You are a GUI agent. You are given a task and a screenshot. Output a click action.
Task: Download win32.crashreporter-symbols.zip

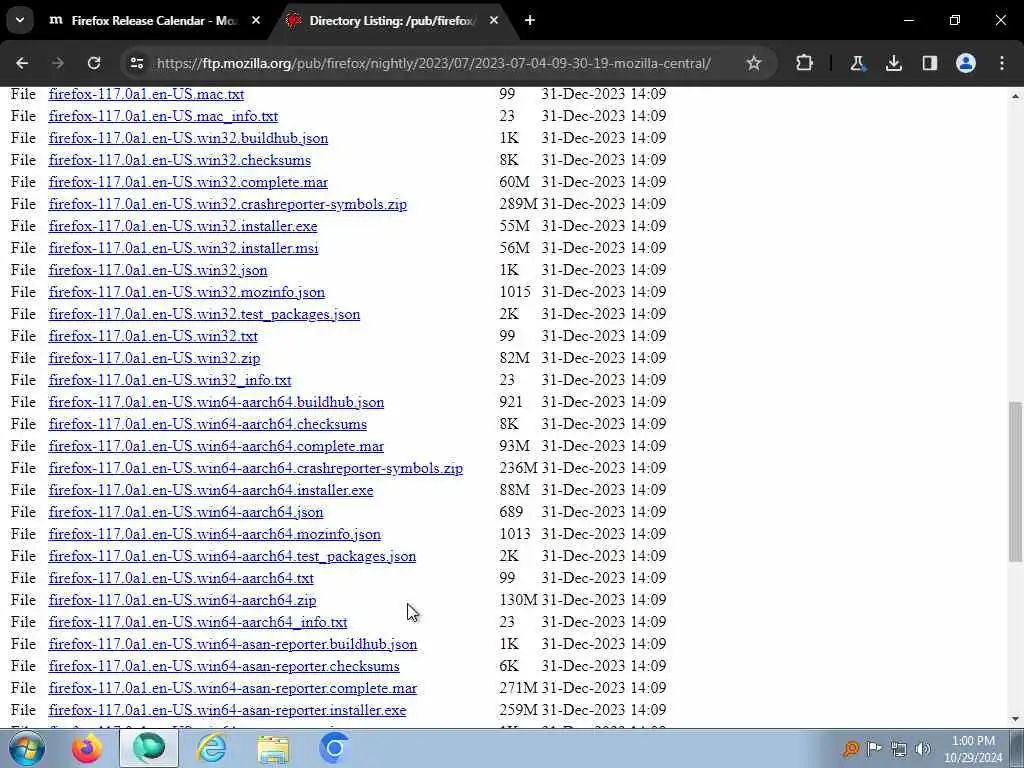(x=227, y=204)
